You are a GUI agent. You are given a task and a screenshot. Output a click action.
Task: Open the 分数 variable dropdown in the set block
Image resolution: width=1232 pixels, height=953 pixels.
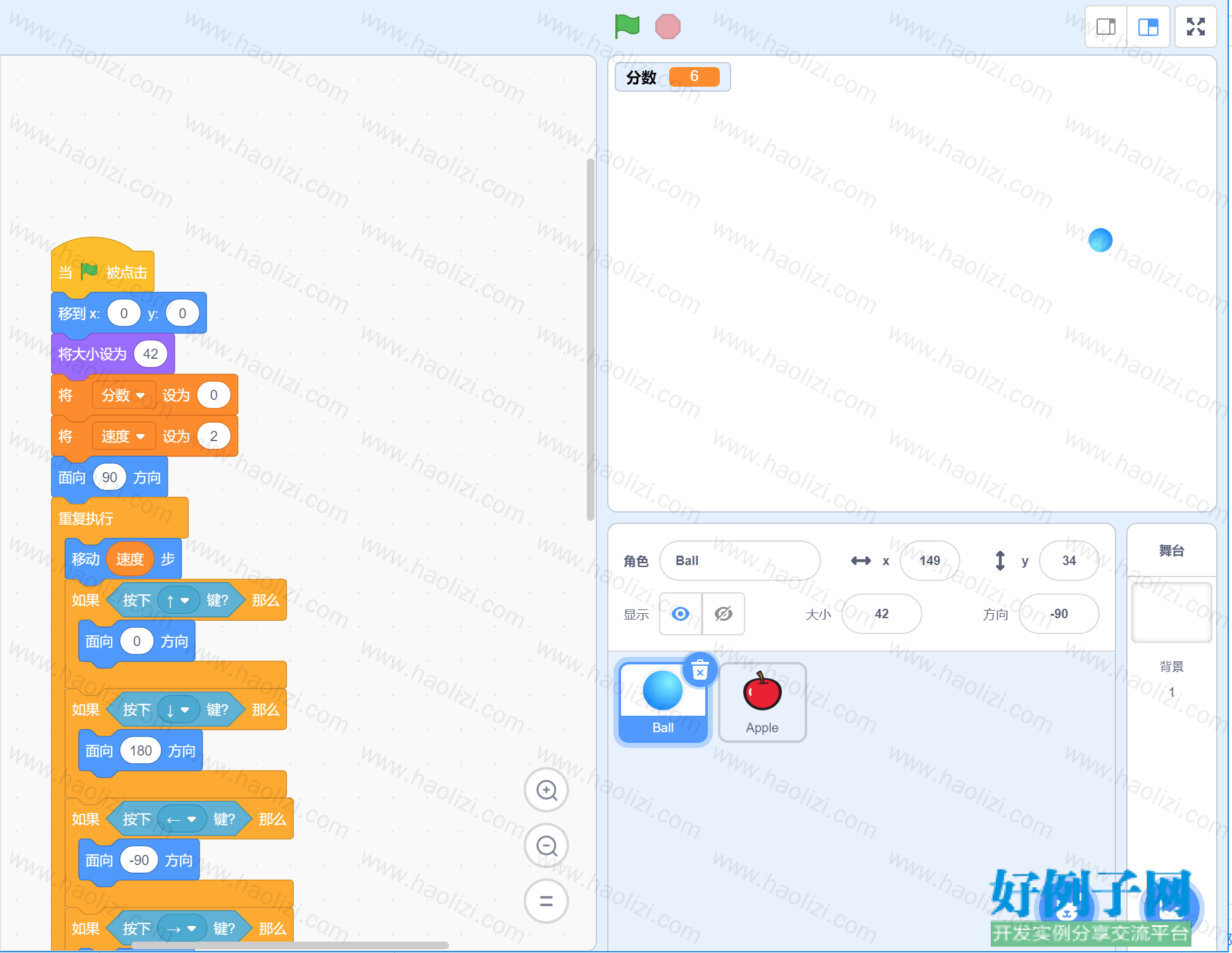click(x=123, y=396)
